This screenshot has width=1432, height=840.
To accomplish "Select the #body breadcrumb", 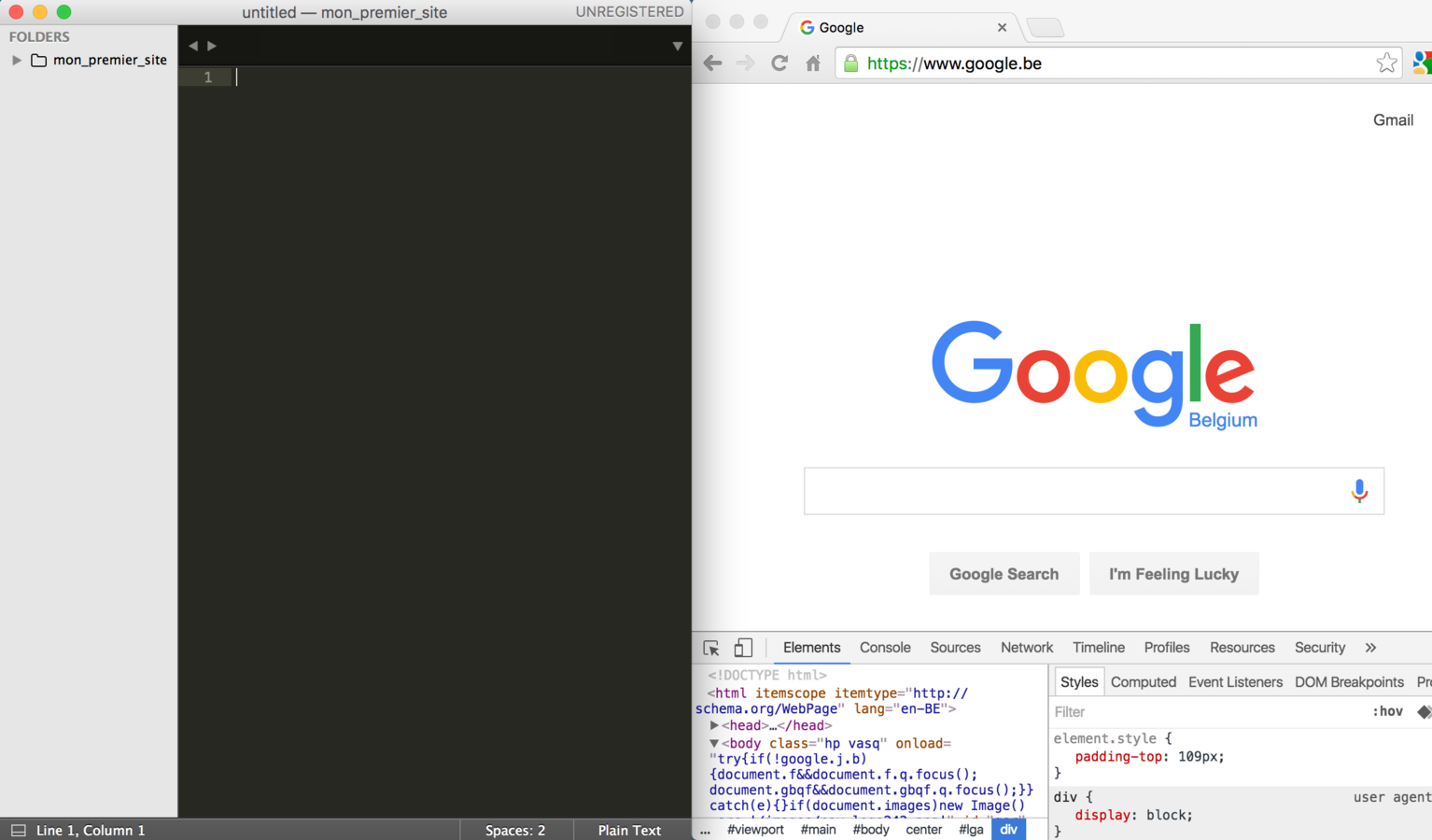I will pyautogui.click(x=871, y=830).
